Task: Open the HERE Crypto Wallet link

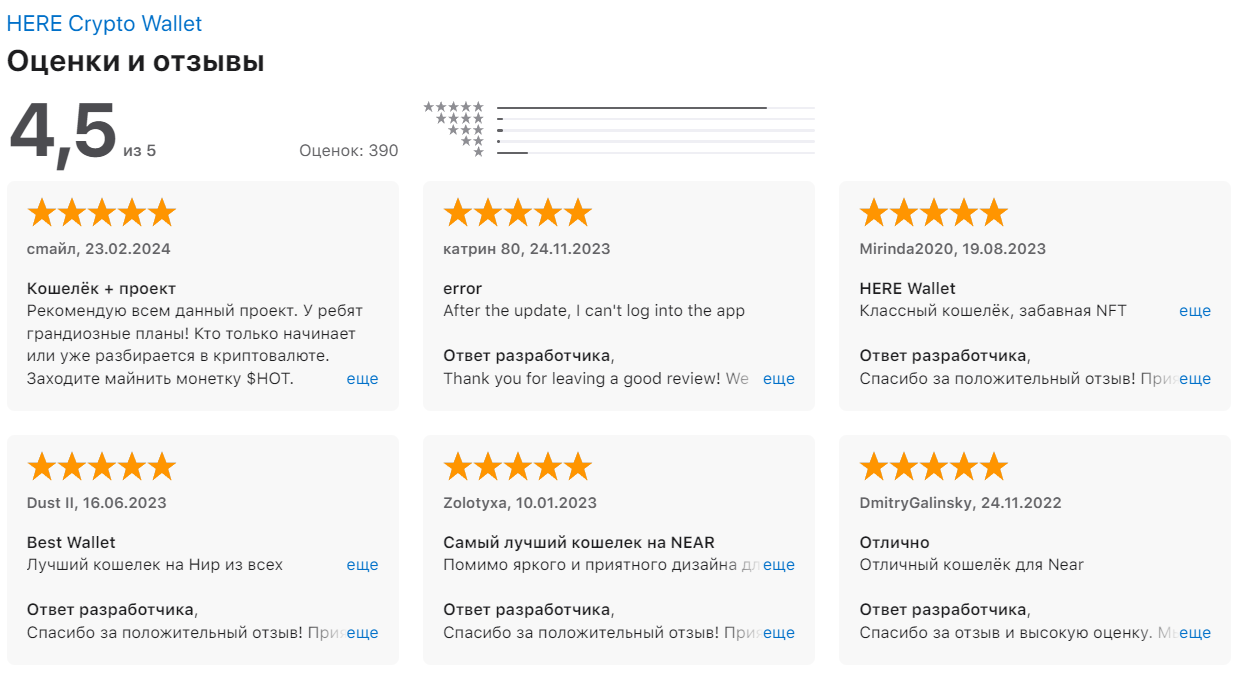Action: 104,23
